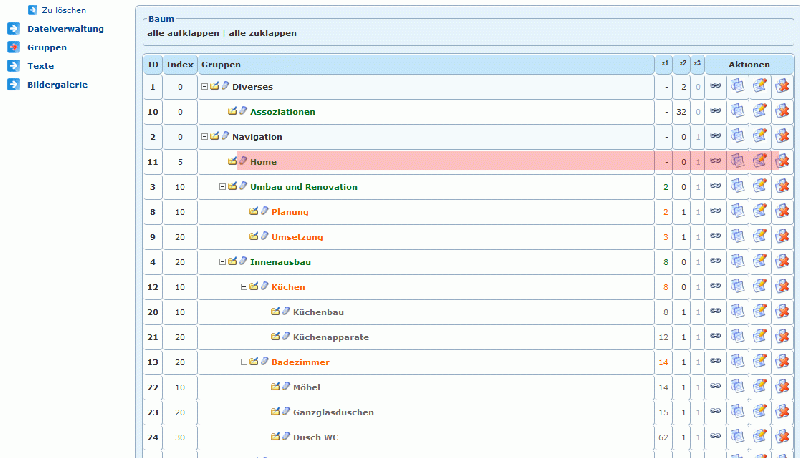Collapse the Umbau und Renovation node
This screenshot has width=800, height=458.
222,187
